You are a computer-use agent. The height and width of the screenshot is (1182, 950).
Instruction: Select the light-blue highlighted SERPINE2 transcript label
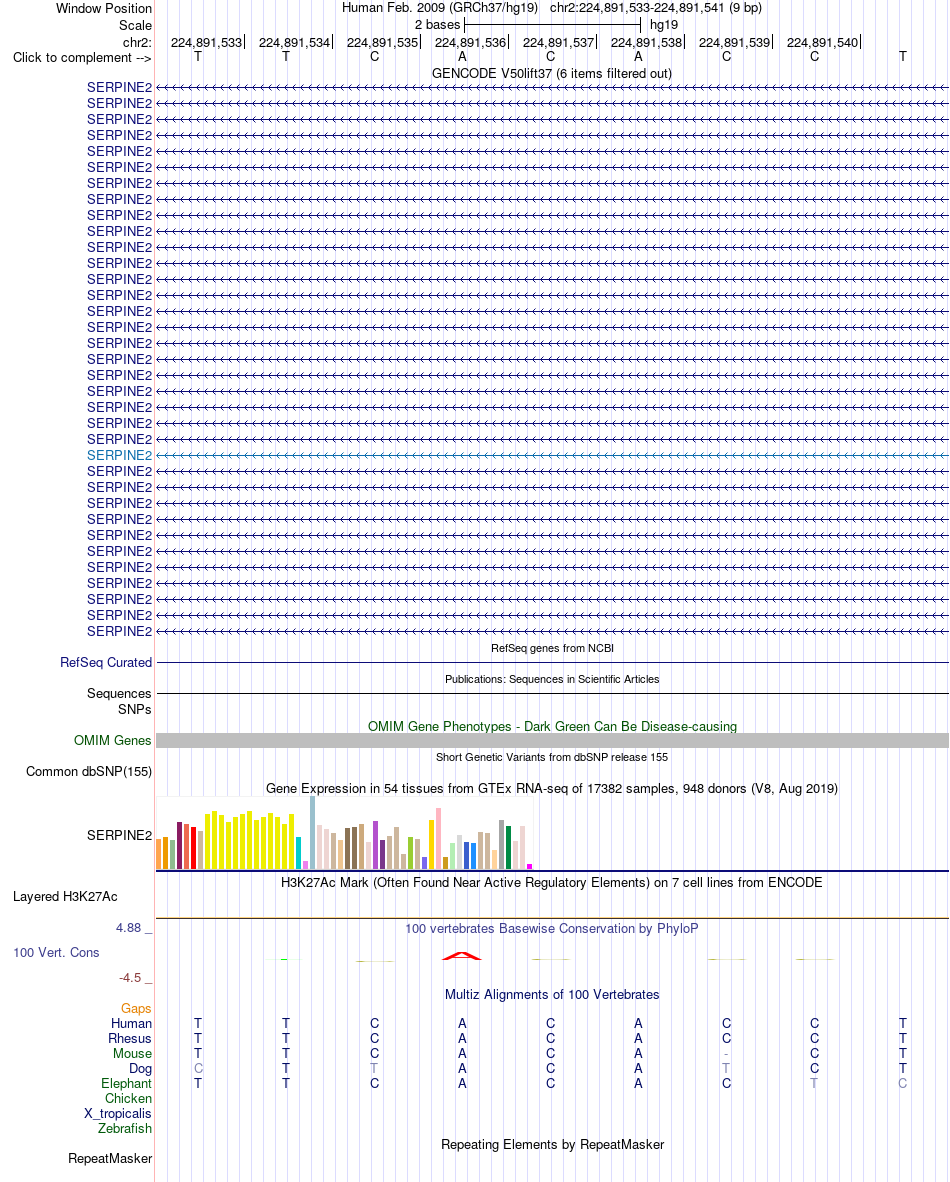(x=119, y=455)
